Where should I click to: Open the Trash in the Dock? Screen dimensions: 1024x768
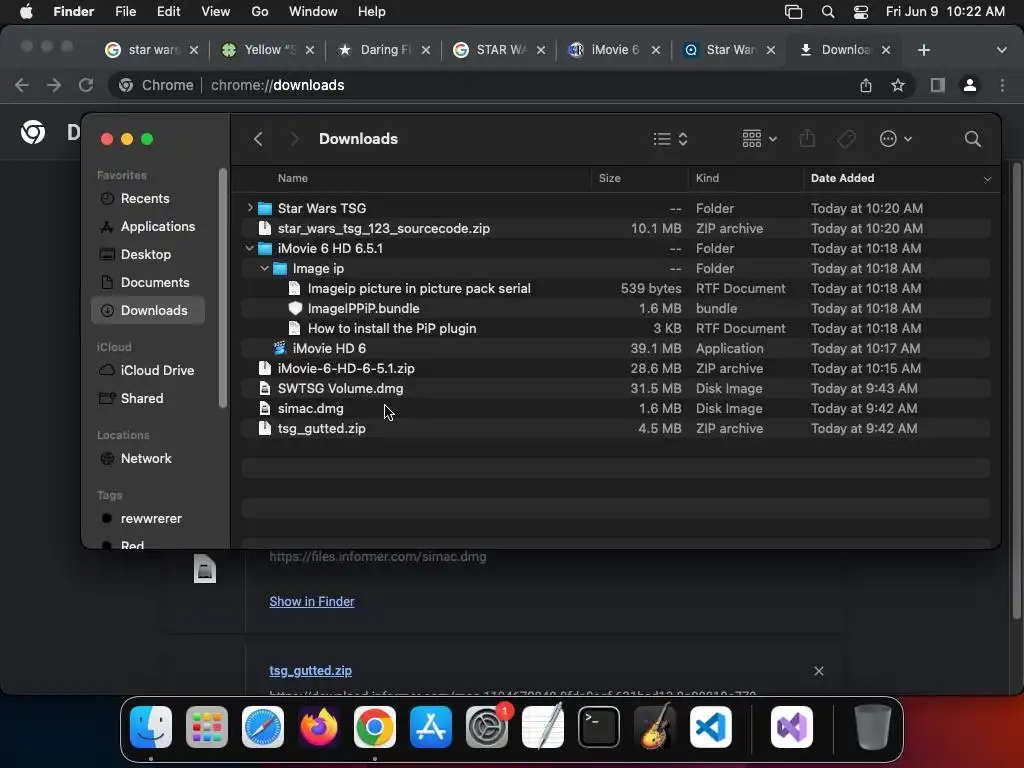(873, 727)
